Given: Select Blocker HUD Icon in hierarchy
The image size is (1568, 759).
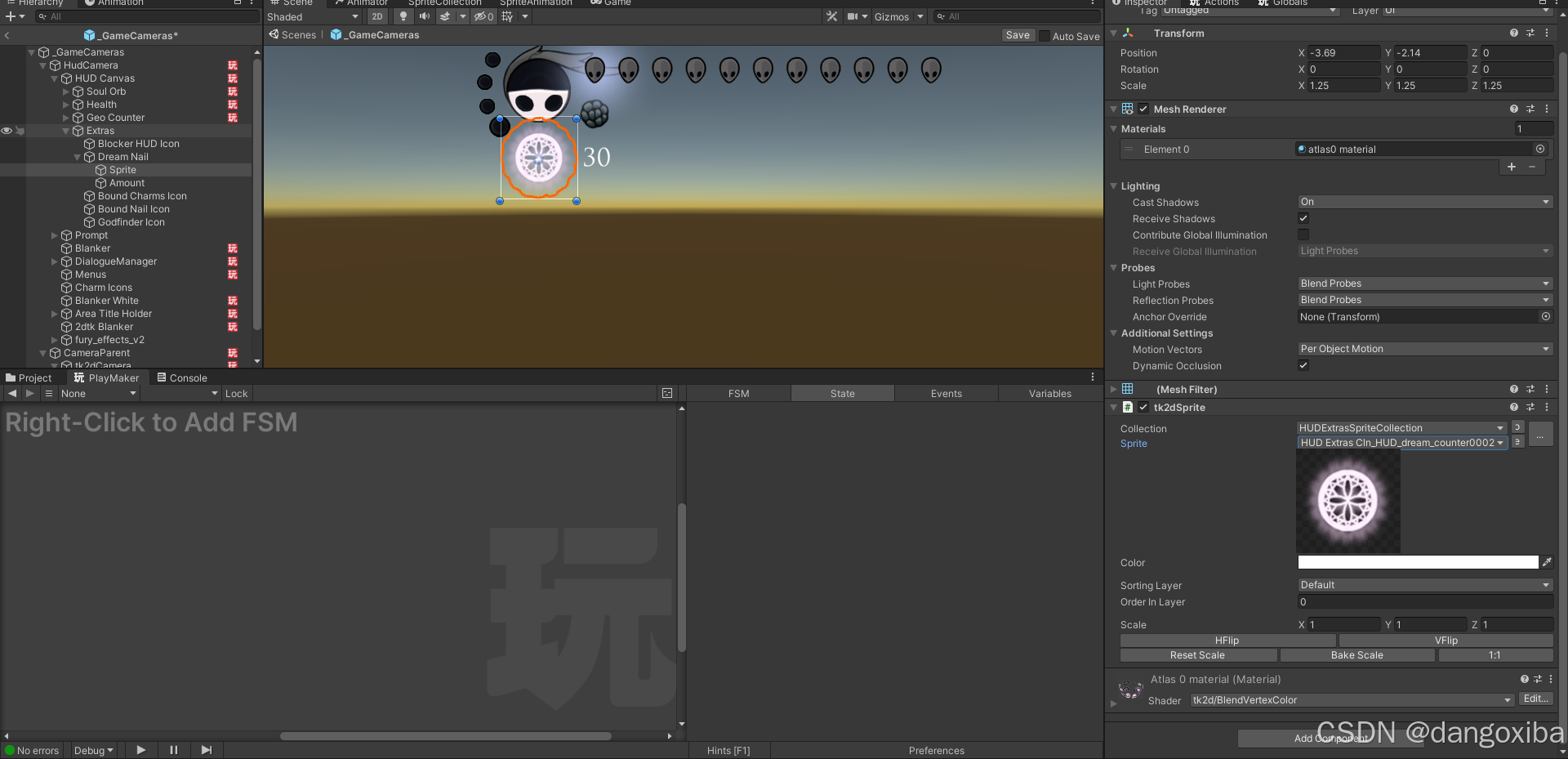Looking at the screenshot, I should coord(138,144).
